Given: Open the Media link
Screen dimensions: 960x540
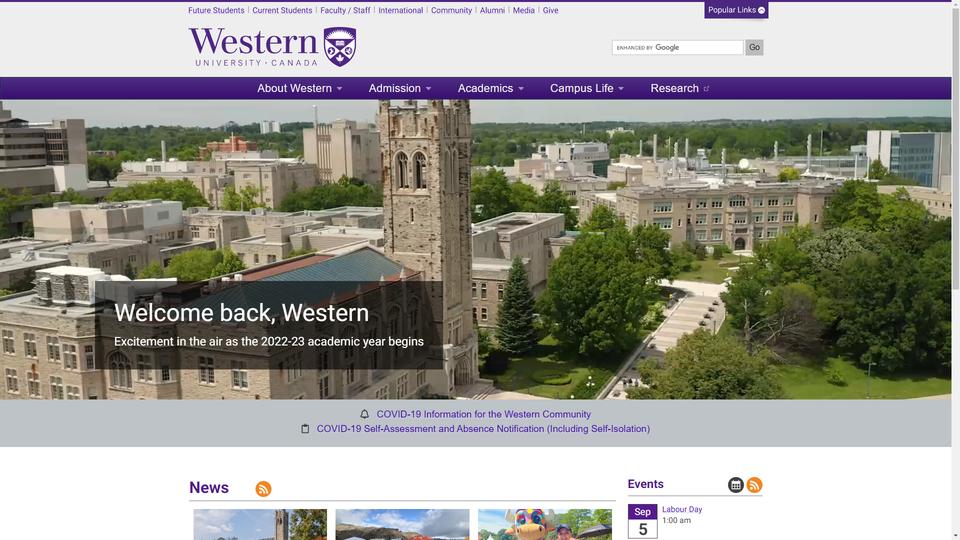Looking at the screenshot, I should [x=523, y=10].
